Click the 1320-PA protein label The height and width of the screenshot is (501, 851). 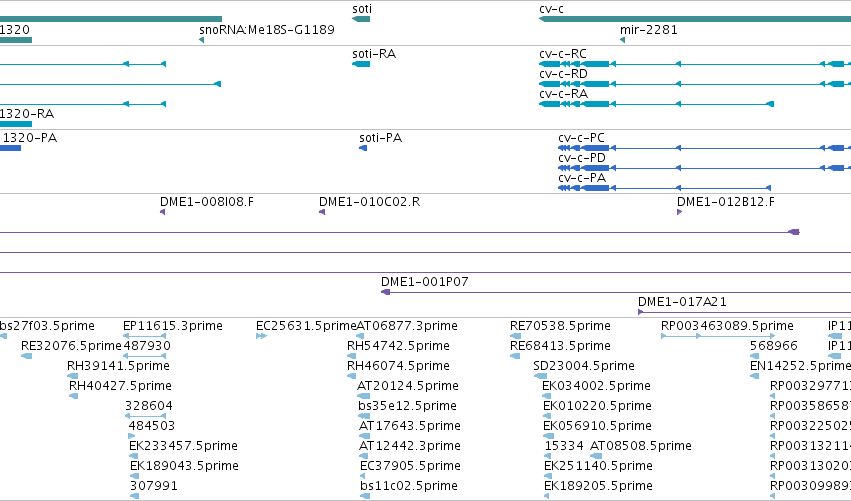pos(29,138)
